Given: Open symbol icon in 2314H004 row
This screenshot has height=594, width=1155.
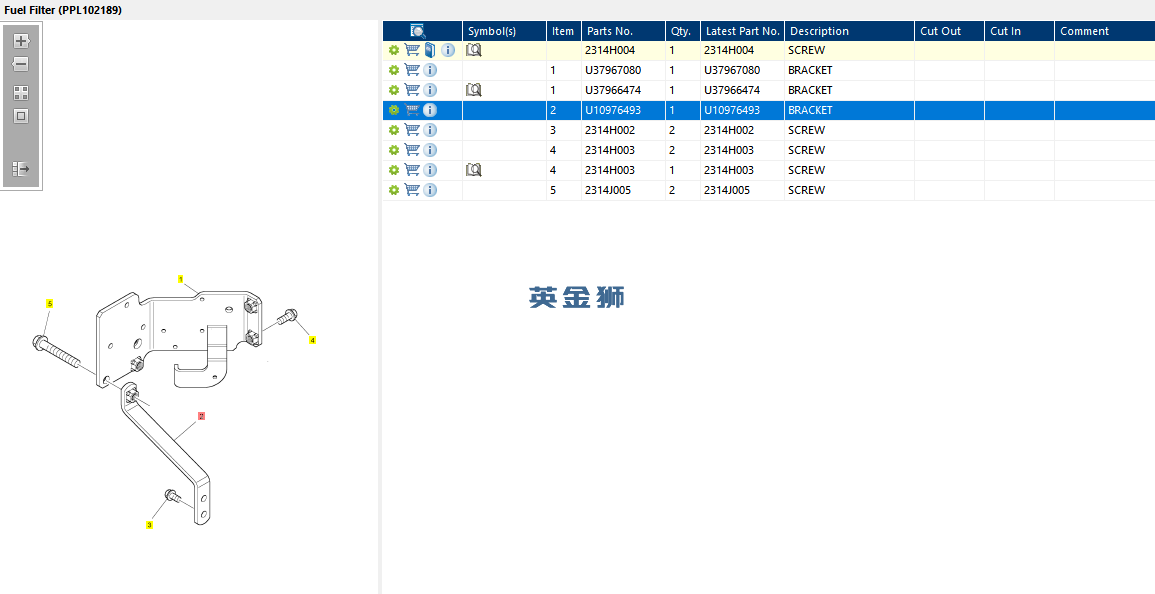Looking at the screenshot, I should click(x=474, y=50).
